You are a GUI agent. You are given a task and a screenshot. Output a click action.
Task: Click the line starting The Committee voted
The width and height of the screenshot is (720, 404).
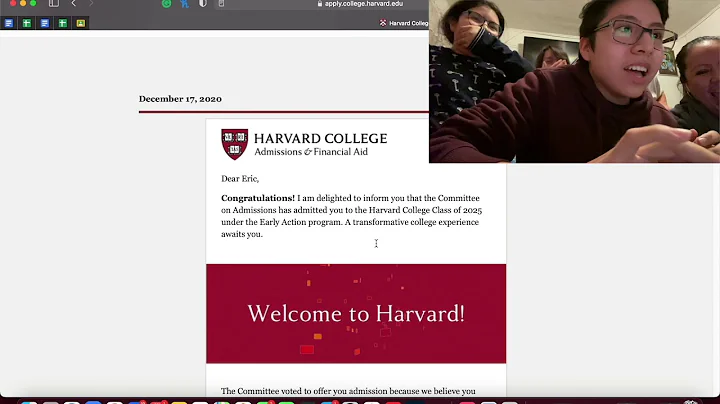[348, 391]
